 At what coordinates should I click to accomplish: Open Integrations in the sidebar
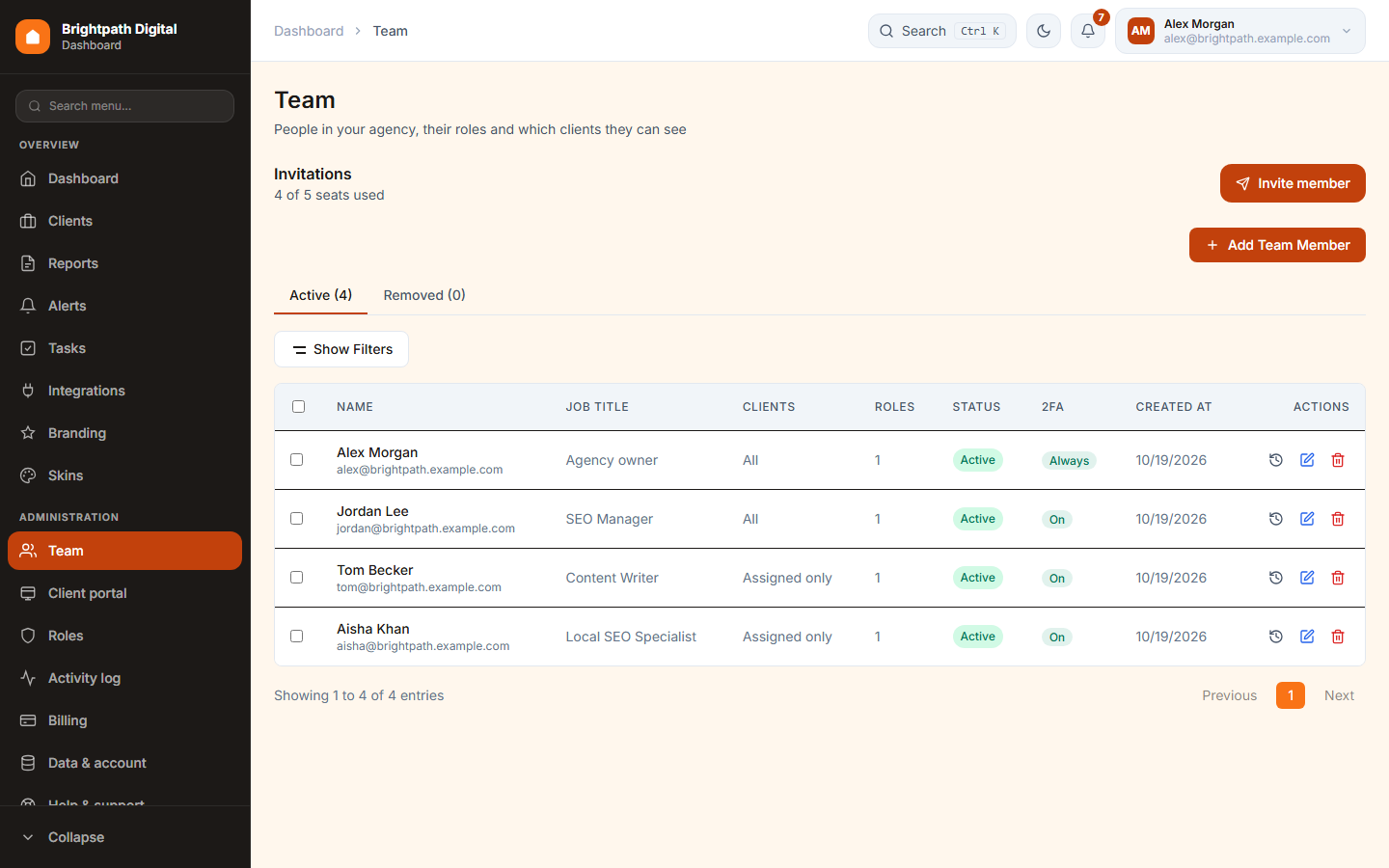(125, 391)
